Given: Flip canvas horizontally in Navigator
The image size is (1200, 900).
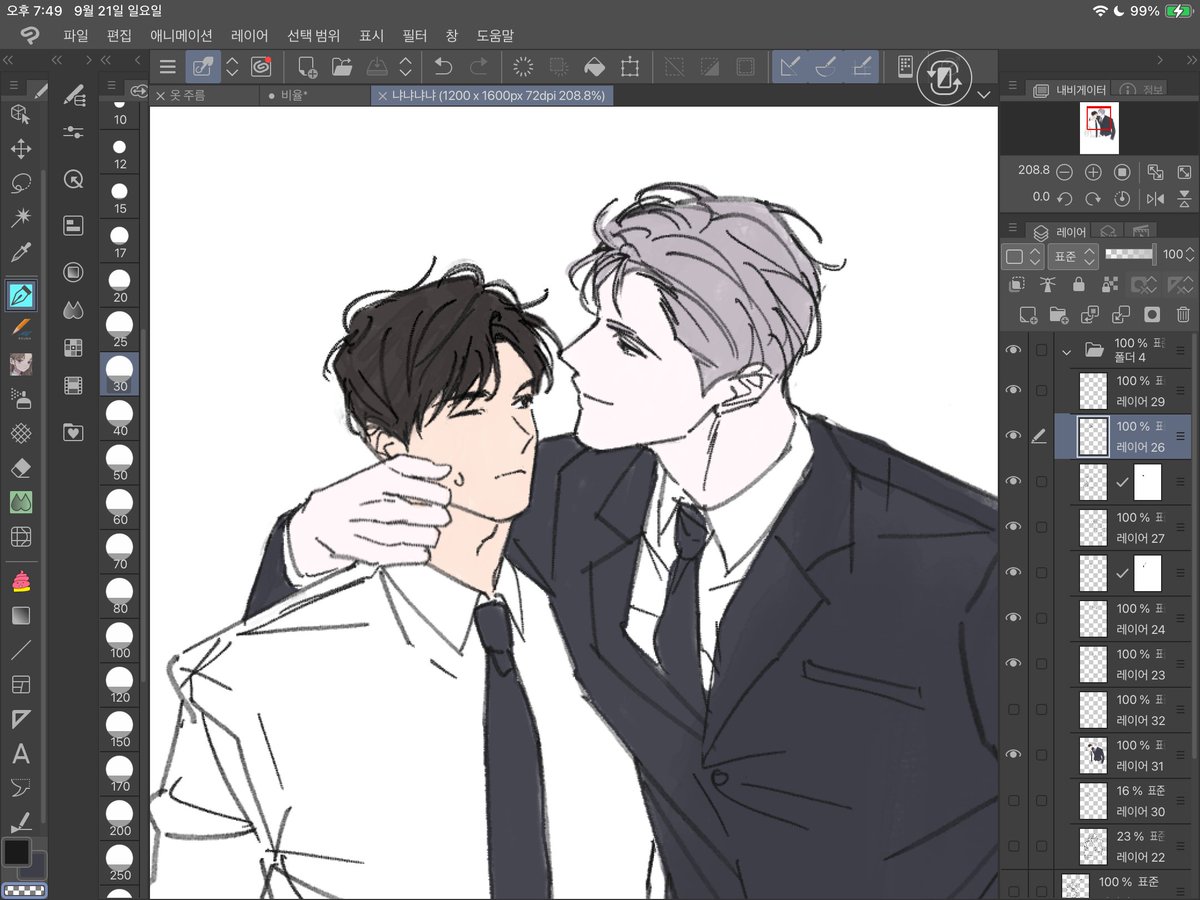Looking at the screenshot, I should (1156, 198).
